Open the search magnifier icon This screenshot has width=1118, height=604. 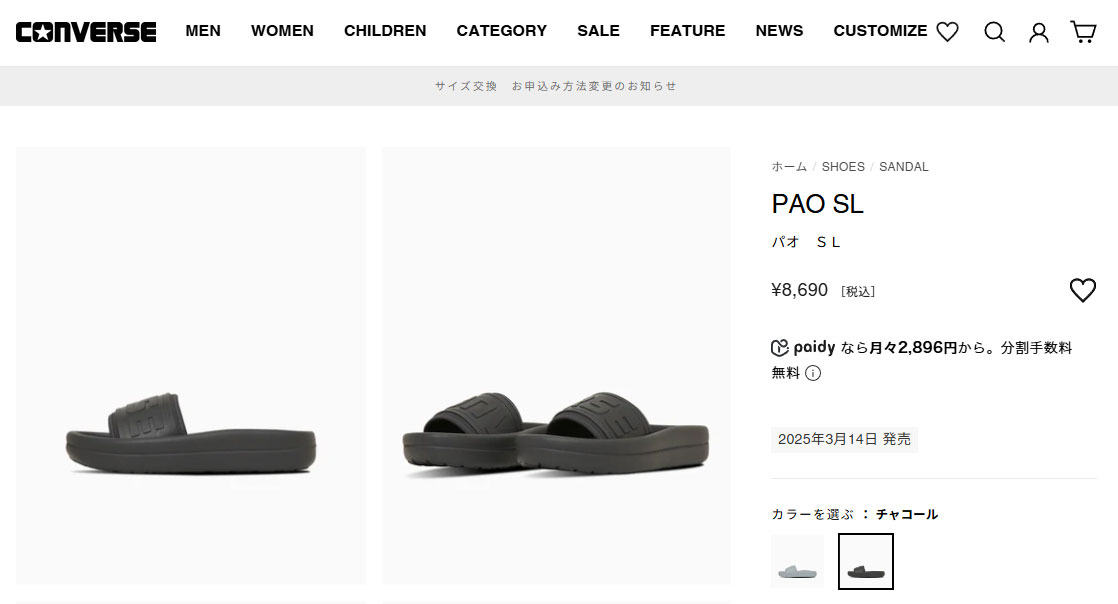click(994, 31)
